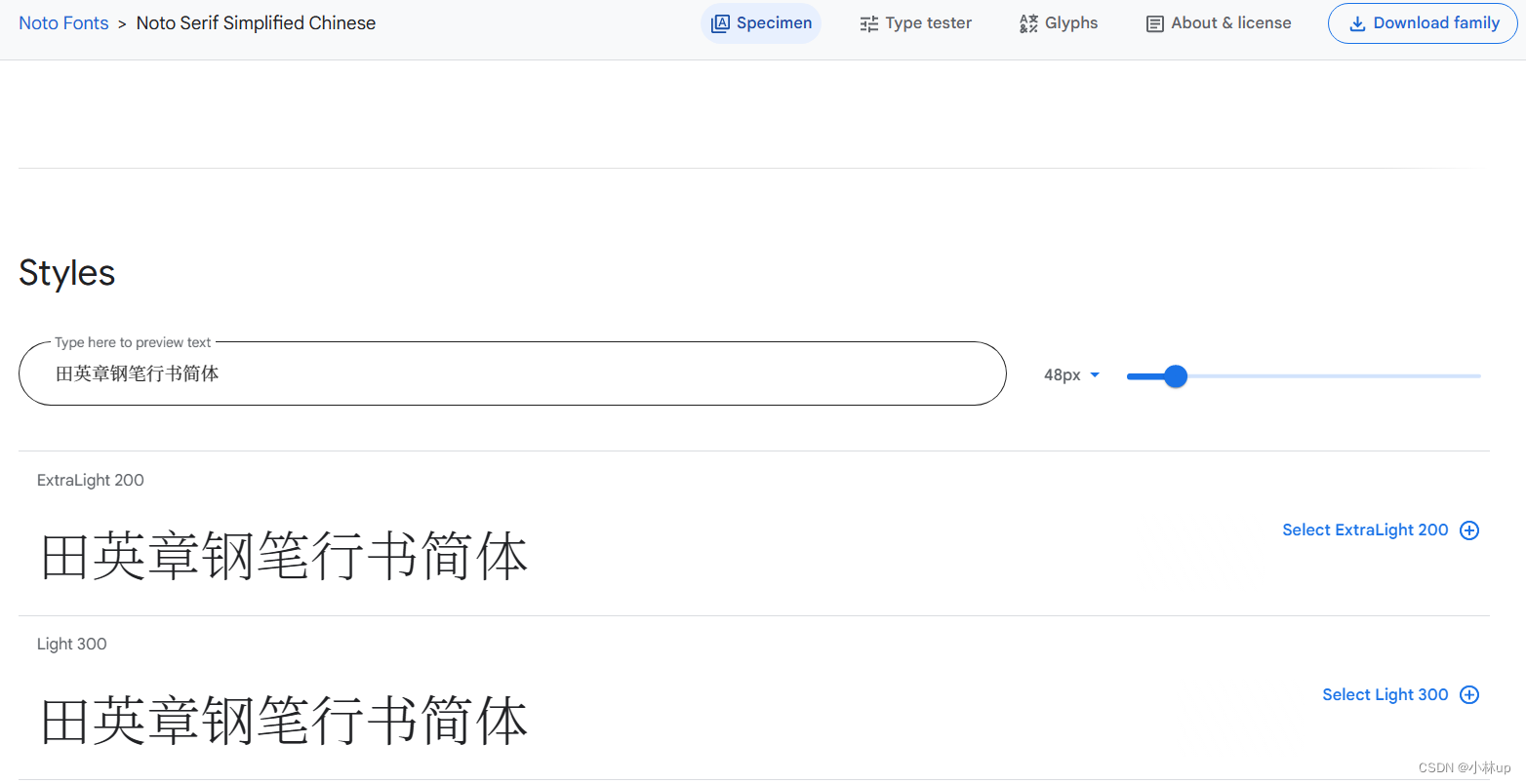Click the Light 300 style label

click(72, 645)
